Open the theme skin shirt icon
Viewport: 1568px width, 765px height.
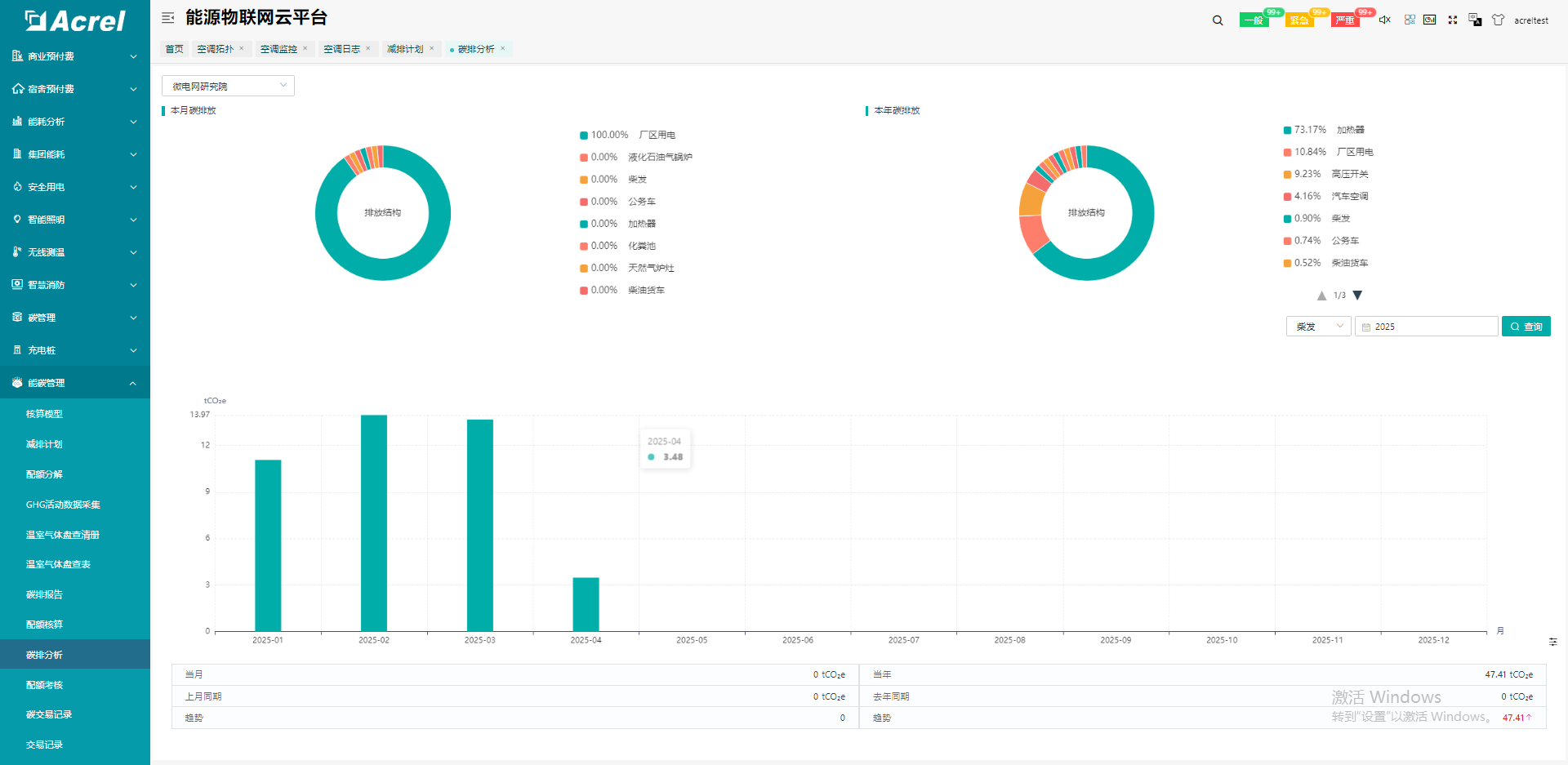pyautogui.click(x=1498, y=20)
